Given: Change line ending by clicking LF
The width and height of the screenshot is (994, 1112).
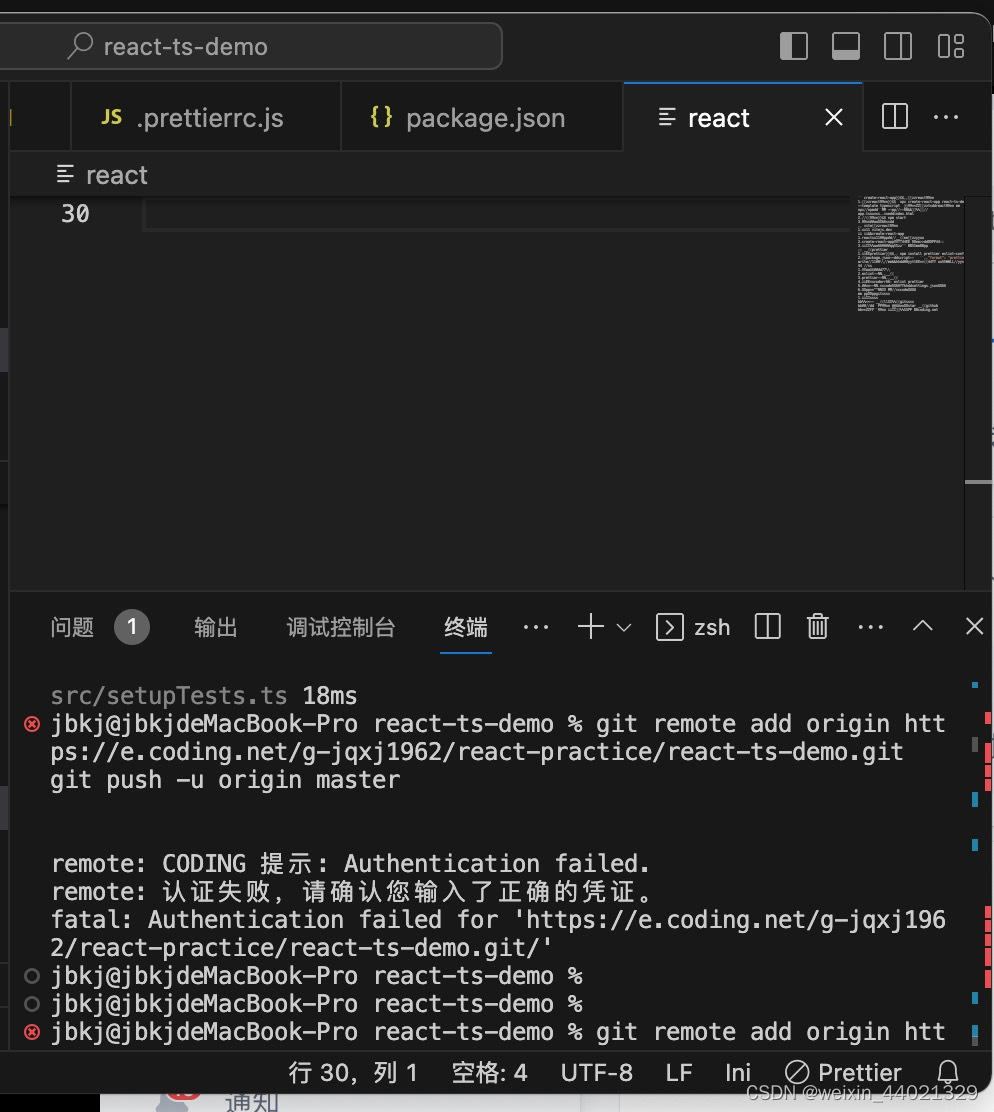Looking at the screenshot, I should 678,1071.
